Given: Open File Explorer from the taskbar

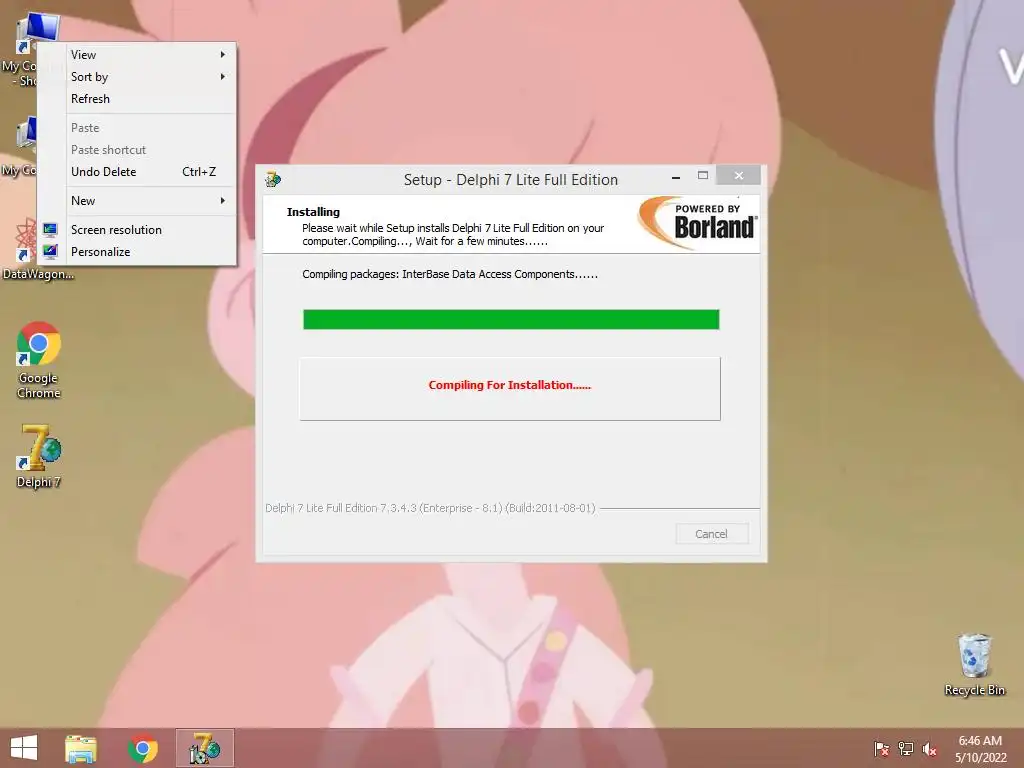Looking at the screenshot, I should coord(81,748).
